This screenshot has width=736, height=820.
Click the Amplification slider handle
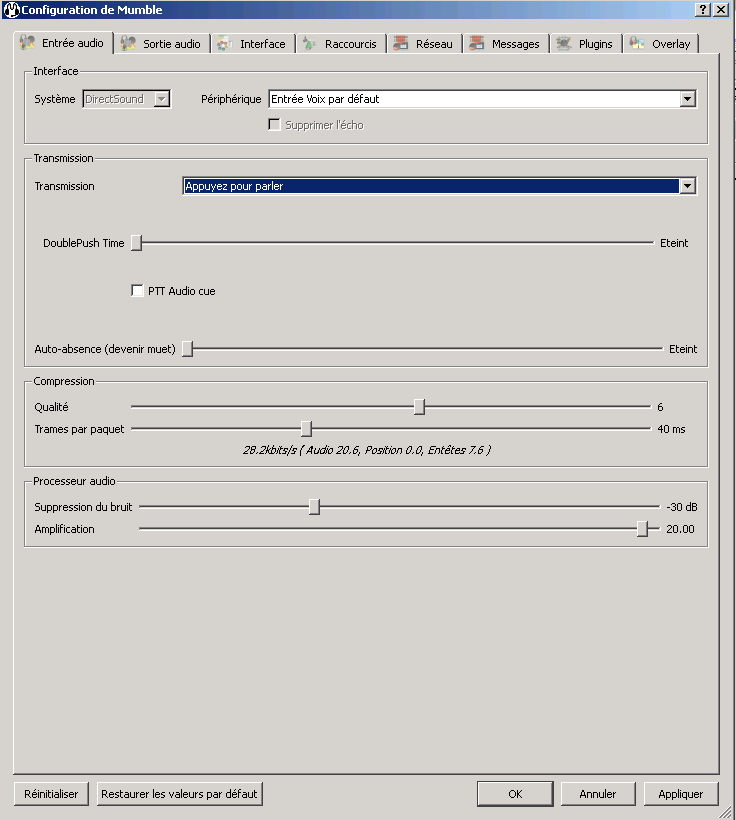point(642,529)
